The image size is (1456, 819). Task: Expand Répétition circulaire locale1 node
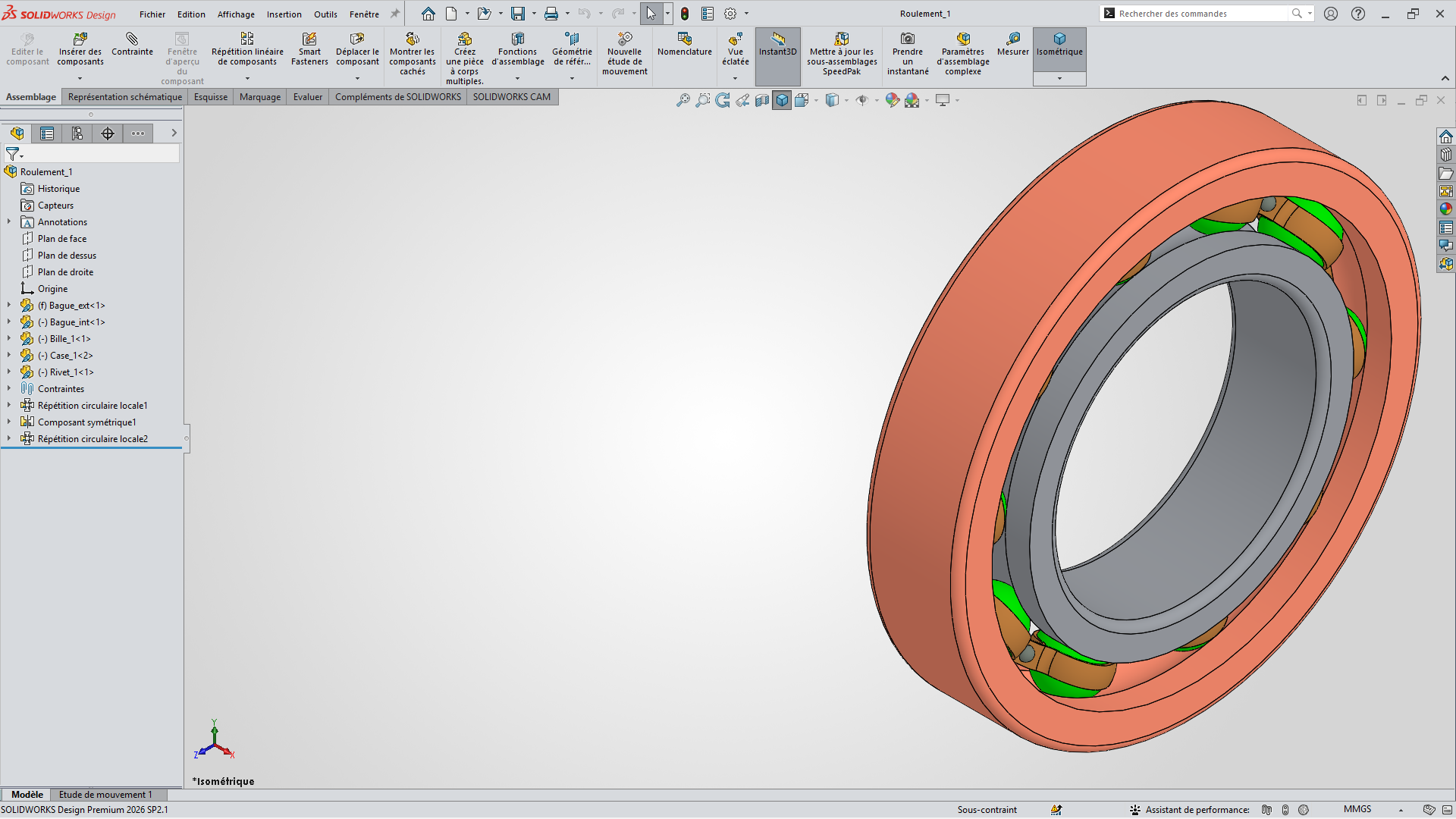[9, 405]
